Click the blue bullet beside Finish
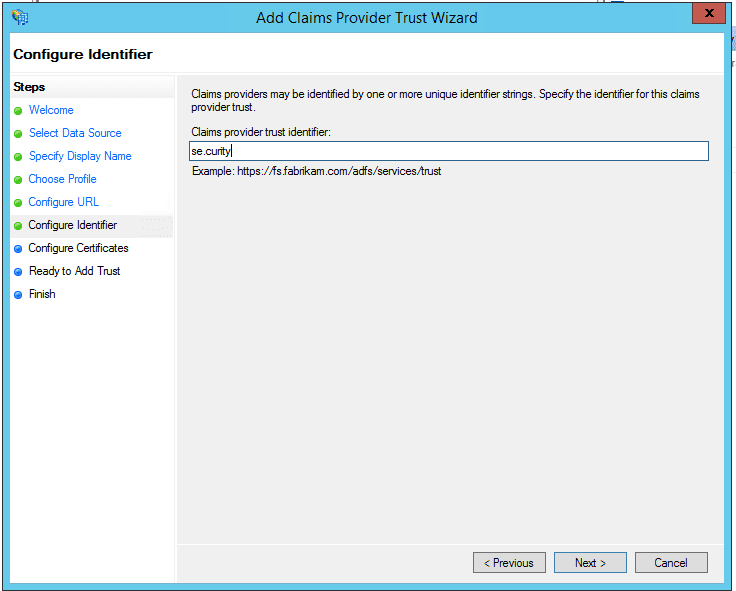 [18, 295]
